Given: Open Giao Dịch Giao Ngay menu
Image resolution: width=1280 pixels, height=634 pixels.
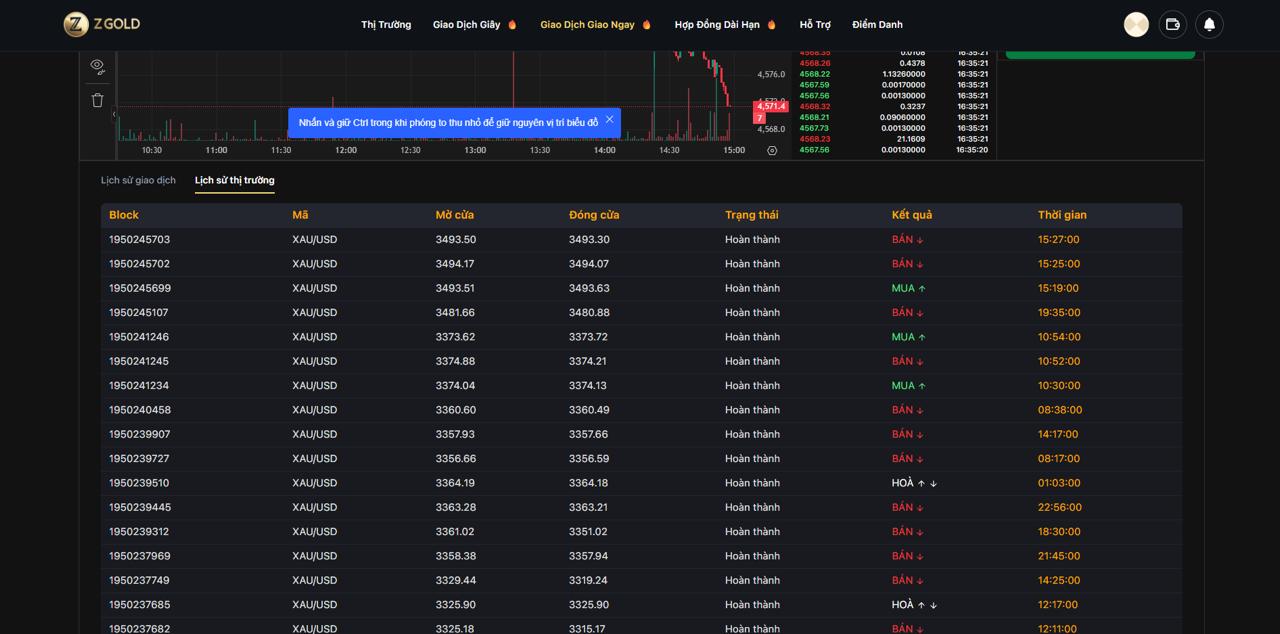Looking at the screenshot, I should [596, 25].
